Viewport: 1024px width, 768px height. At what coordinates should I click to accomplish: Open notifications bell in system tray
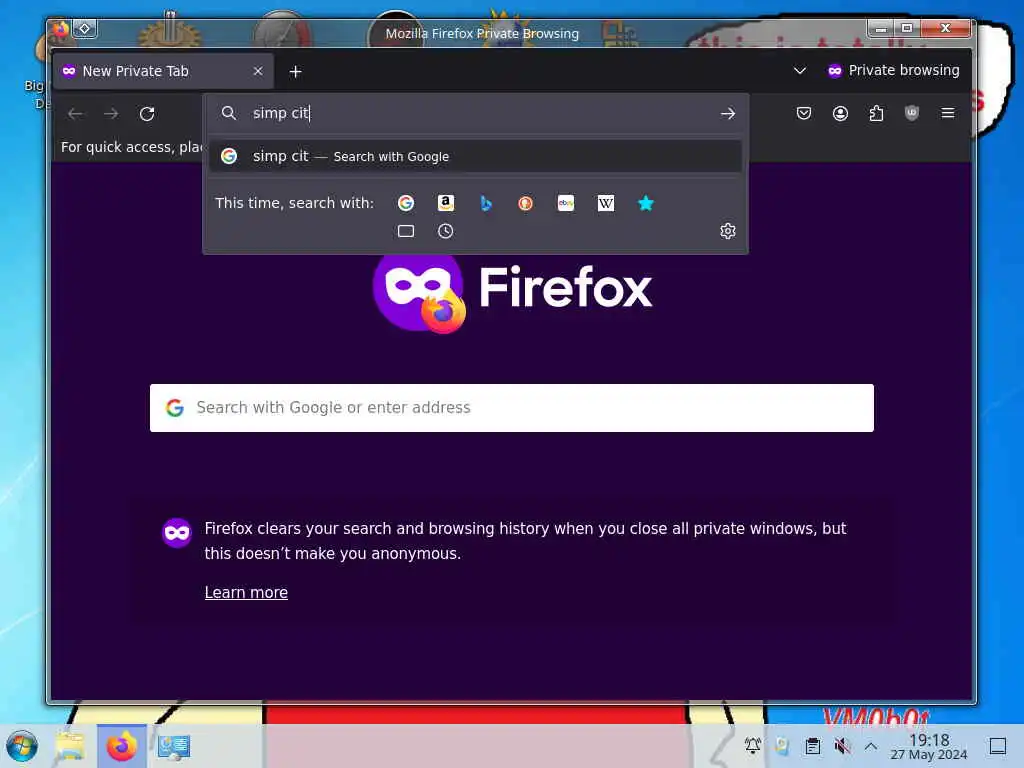[x=752, y=745]
